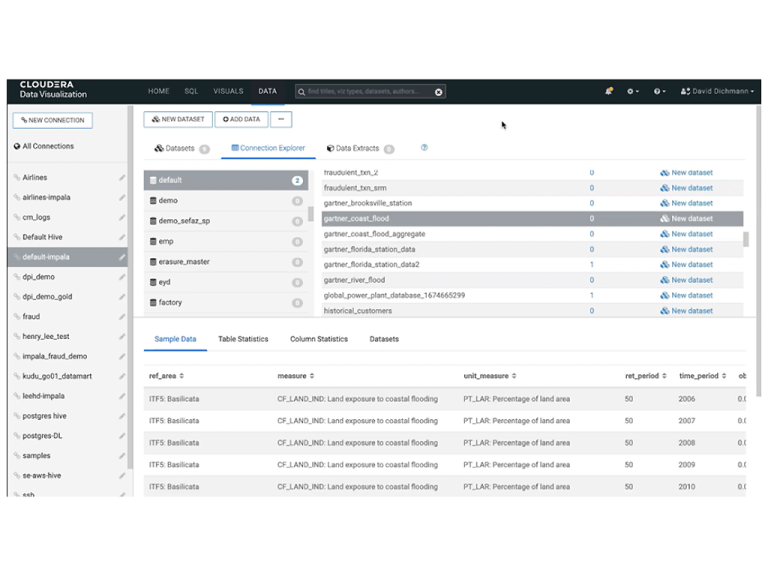Switch to the Column Statistics tab
This screenshot has width=768, height=576.
click(319, 339)
